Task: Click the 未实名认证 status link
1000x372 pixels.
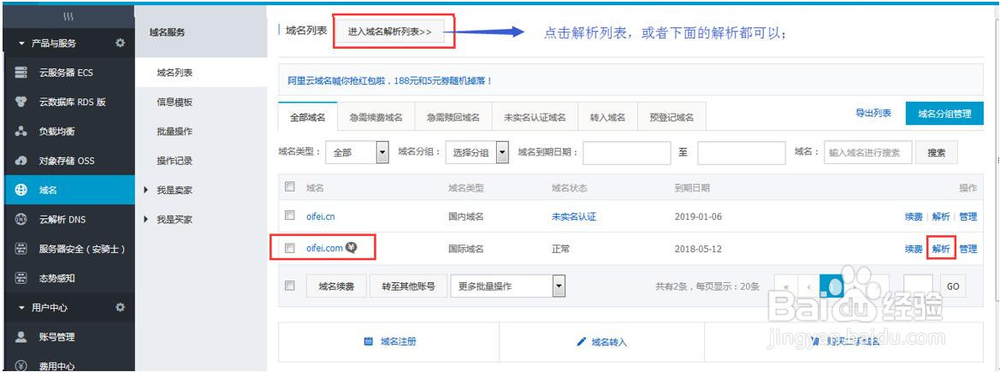Action: pos(573,216)
